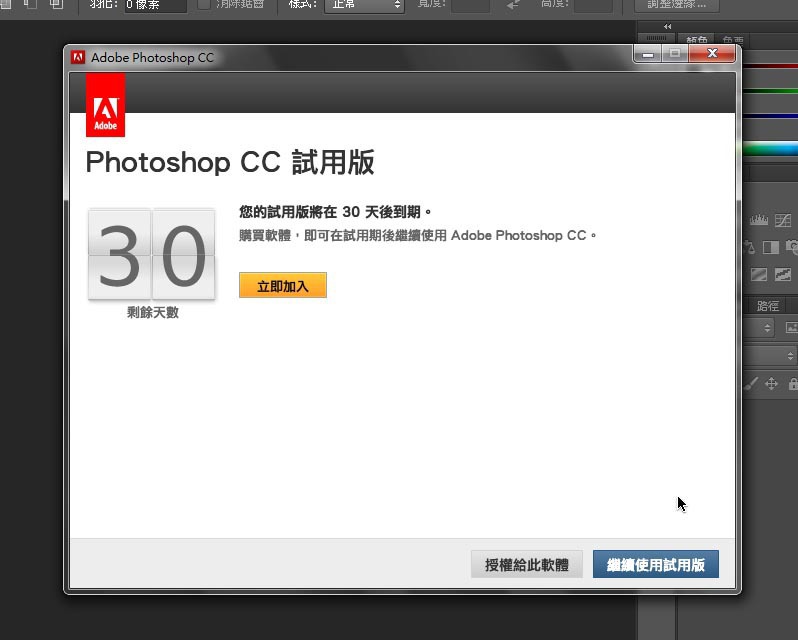Screen dimensions: 798x640
Task: Pick a color from spectrum ramp
Action: [771, 149]
